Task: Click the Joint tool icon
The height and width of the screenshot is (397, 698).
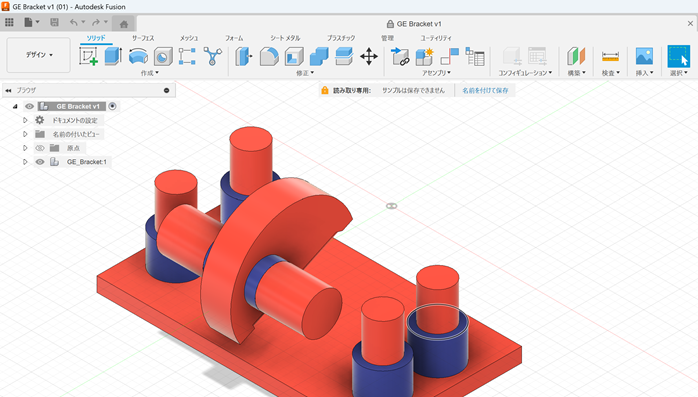Action: click(450, 57)
